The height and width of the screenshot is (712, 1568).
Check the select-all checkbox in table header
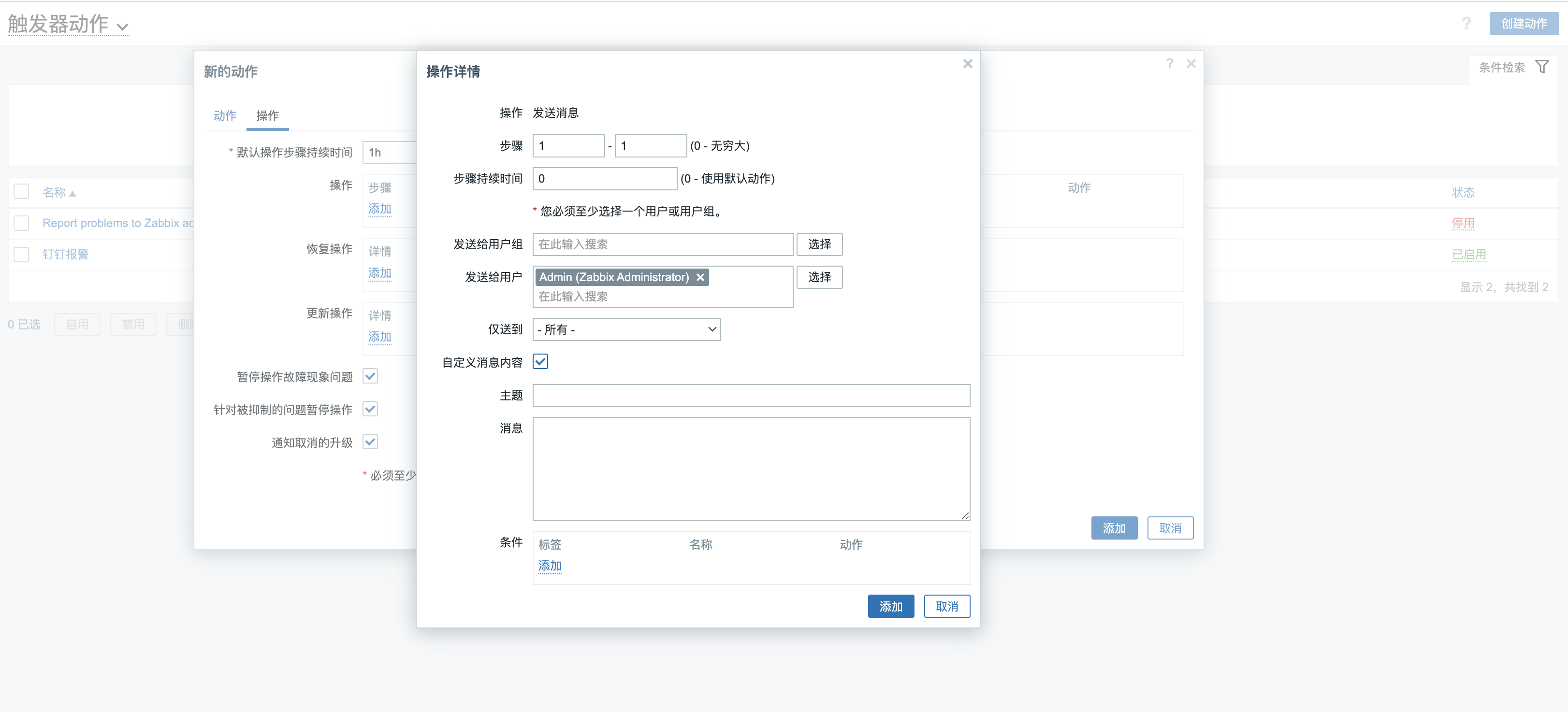pos(21,192)
